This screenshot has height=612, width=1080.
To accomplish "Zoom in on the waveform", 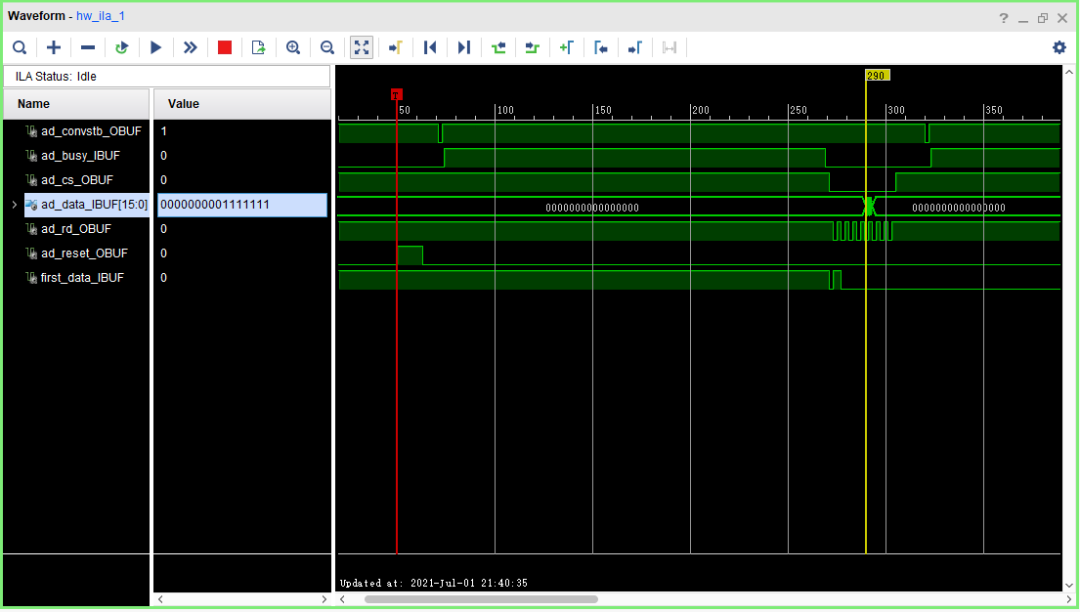I will pyautogui.click(x=293, y=48).
